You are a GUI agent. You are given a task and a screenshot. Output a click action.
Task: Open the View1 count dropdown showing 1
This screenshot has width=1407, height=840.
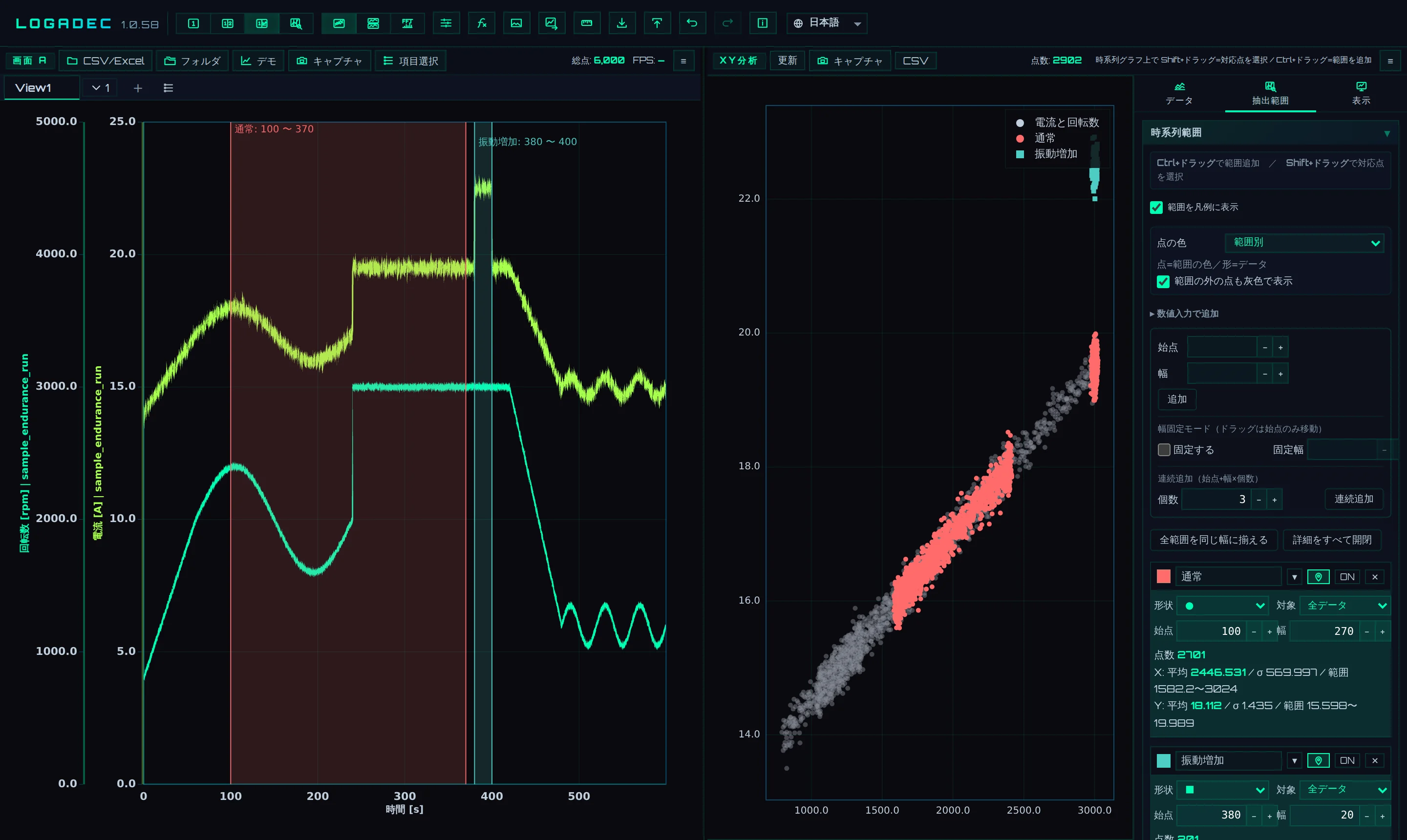[x=100, y=88]
